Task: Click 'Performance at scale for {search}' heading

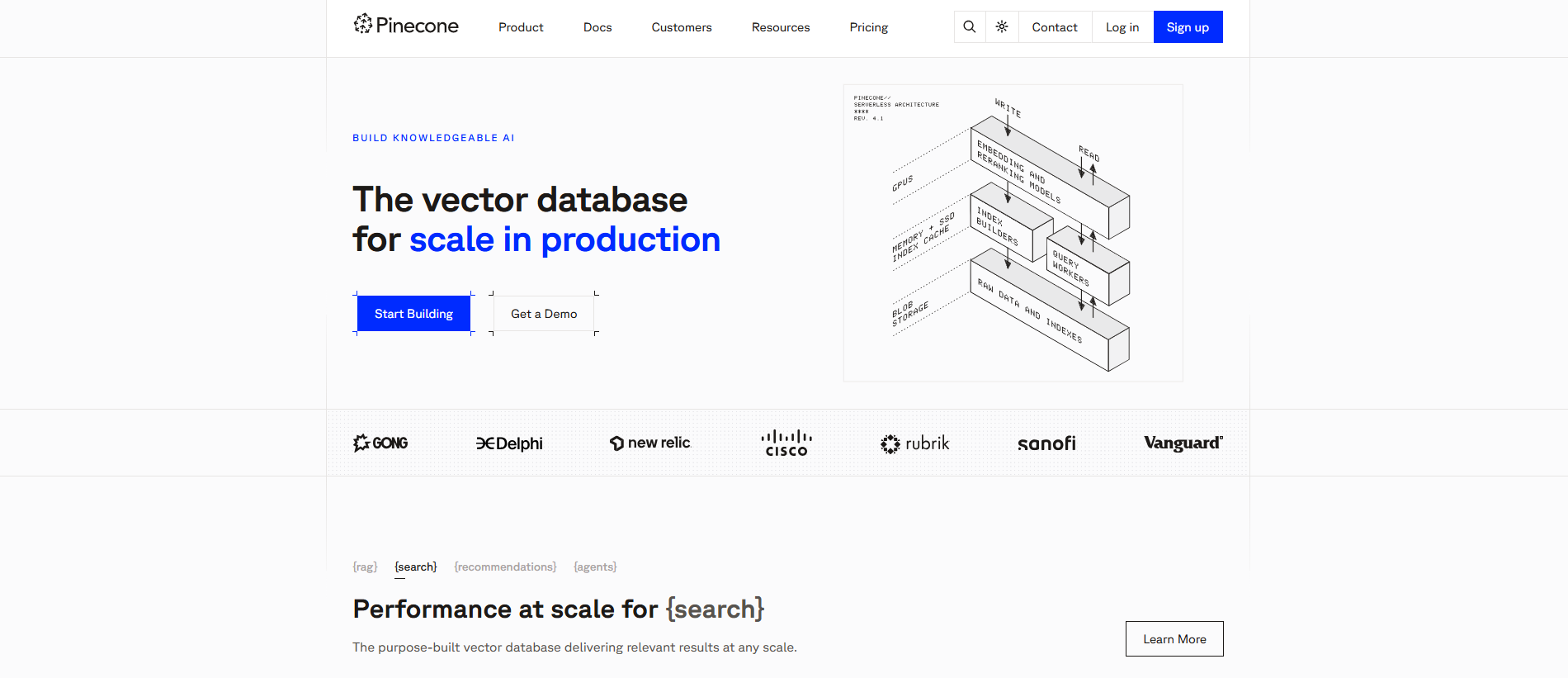Action: 559,609
